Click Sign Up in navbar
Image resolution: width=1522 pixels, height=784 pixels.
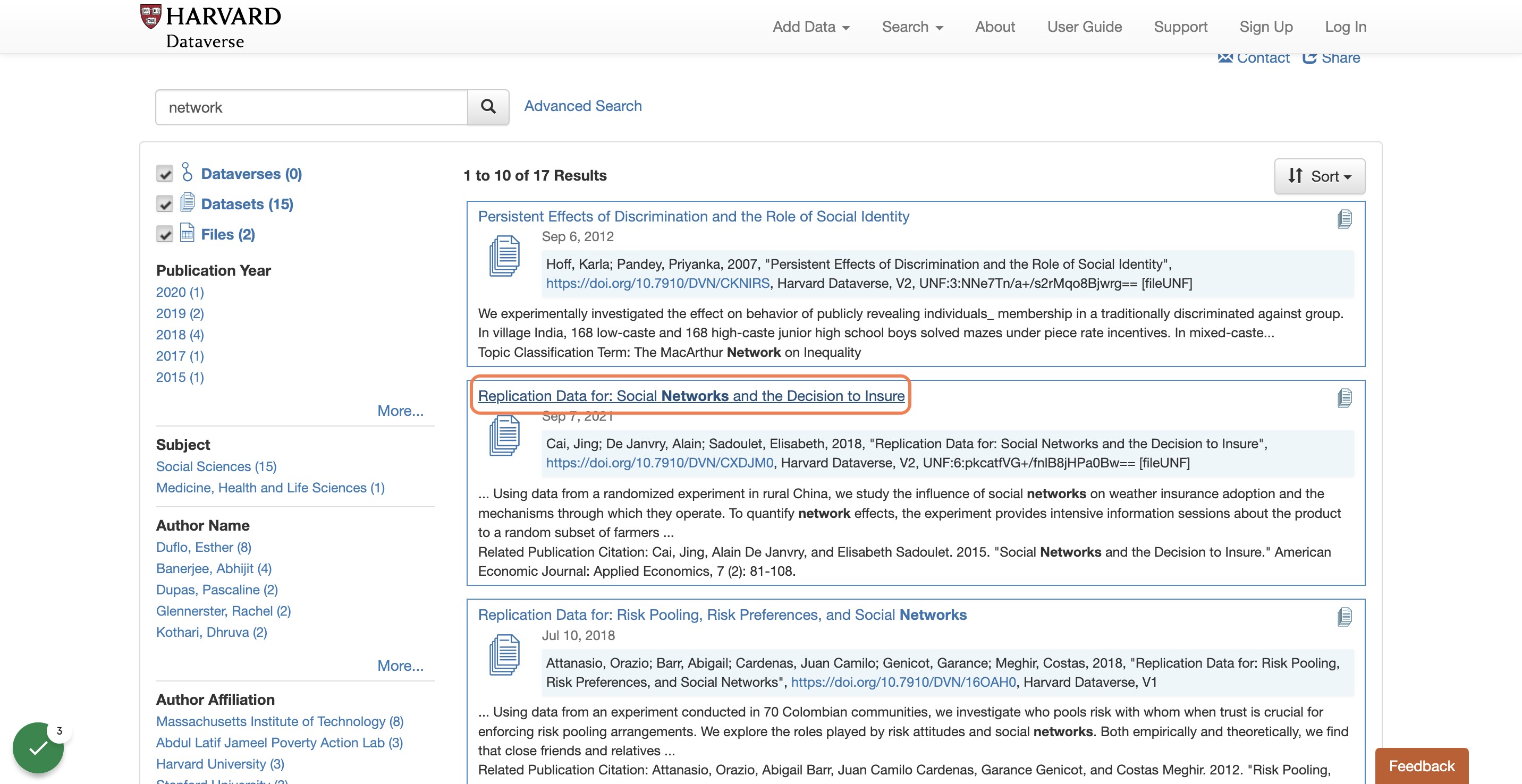pos(1265,27)
